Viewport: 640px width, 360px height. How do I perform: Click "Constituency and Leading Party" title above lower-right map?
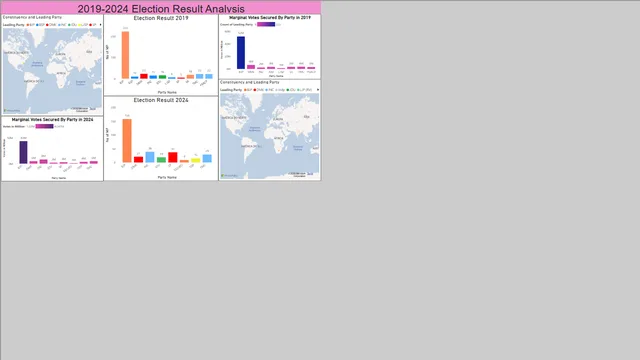point(250,82)
